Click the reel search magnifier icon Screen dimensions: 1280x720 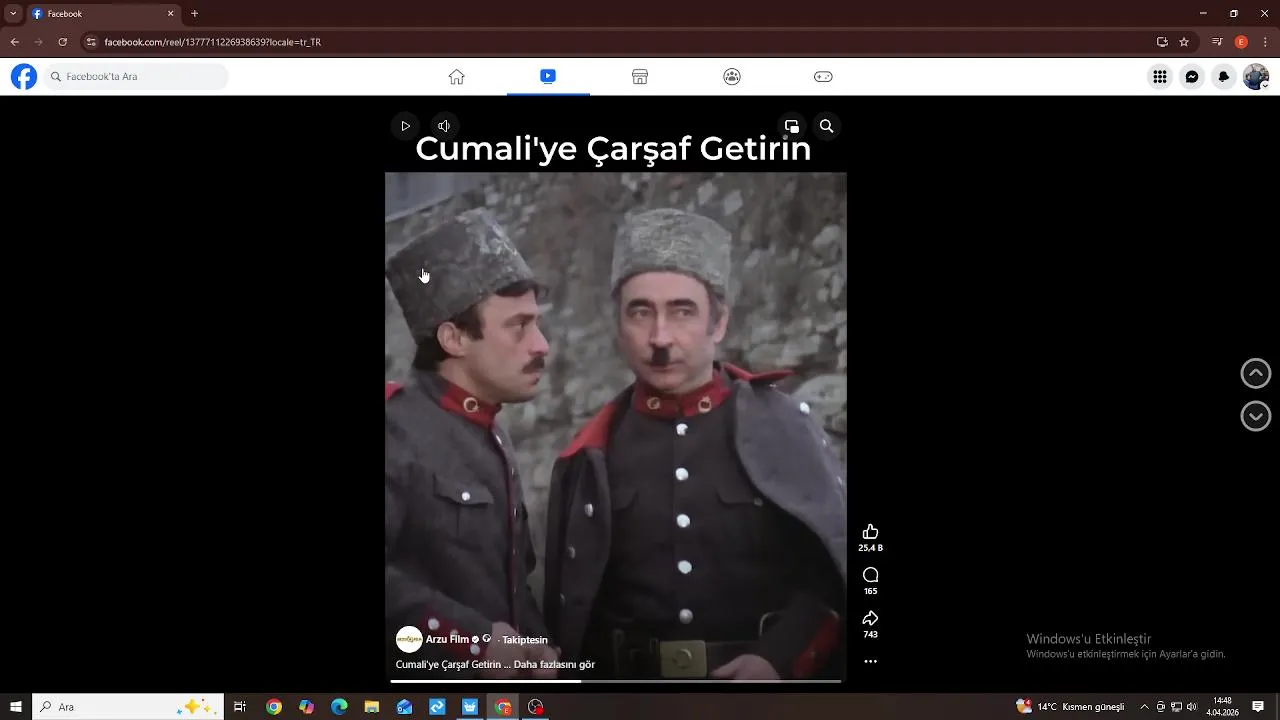tap(826, 126)
